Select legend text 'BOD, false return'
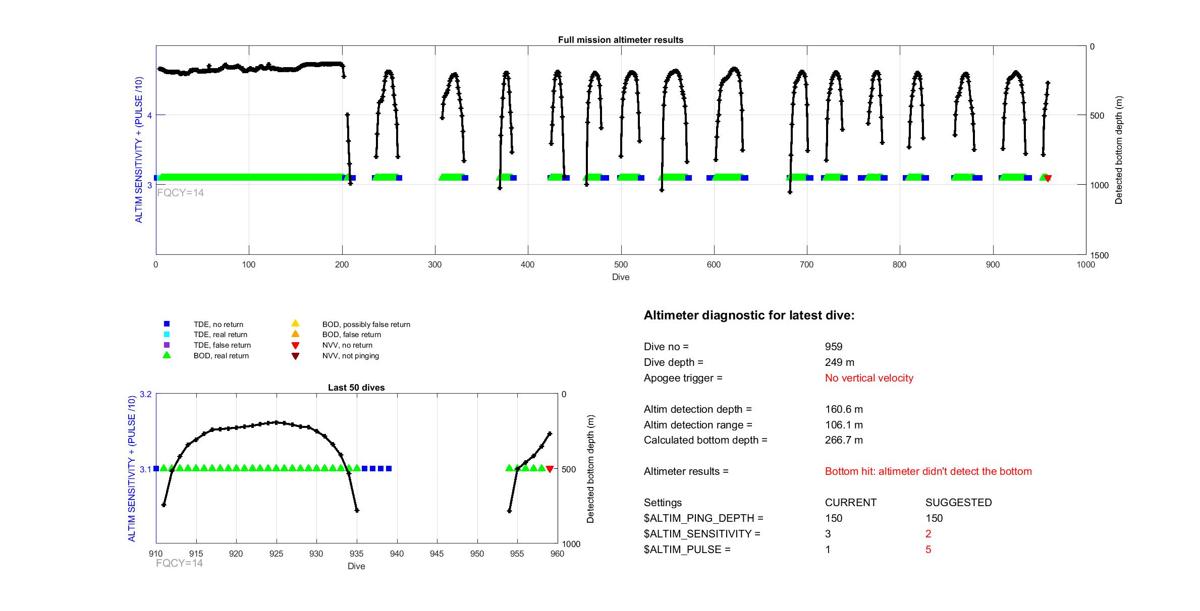Image resolution: width=1200 pixels, height=611 pixels. pyautogui.click(x=350, y=335)
